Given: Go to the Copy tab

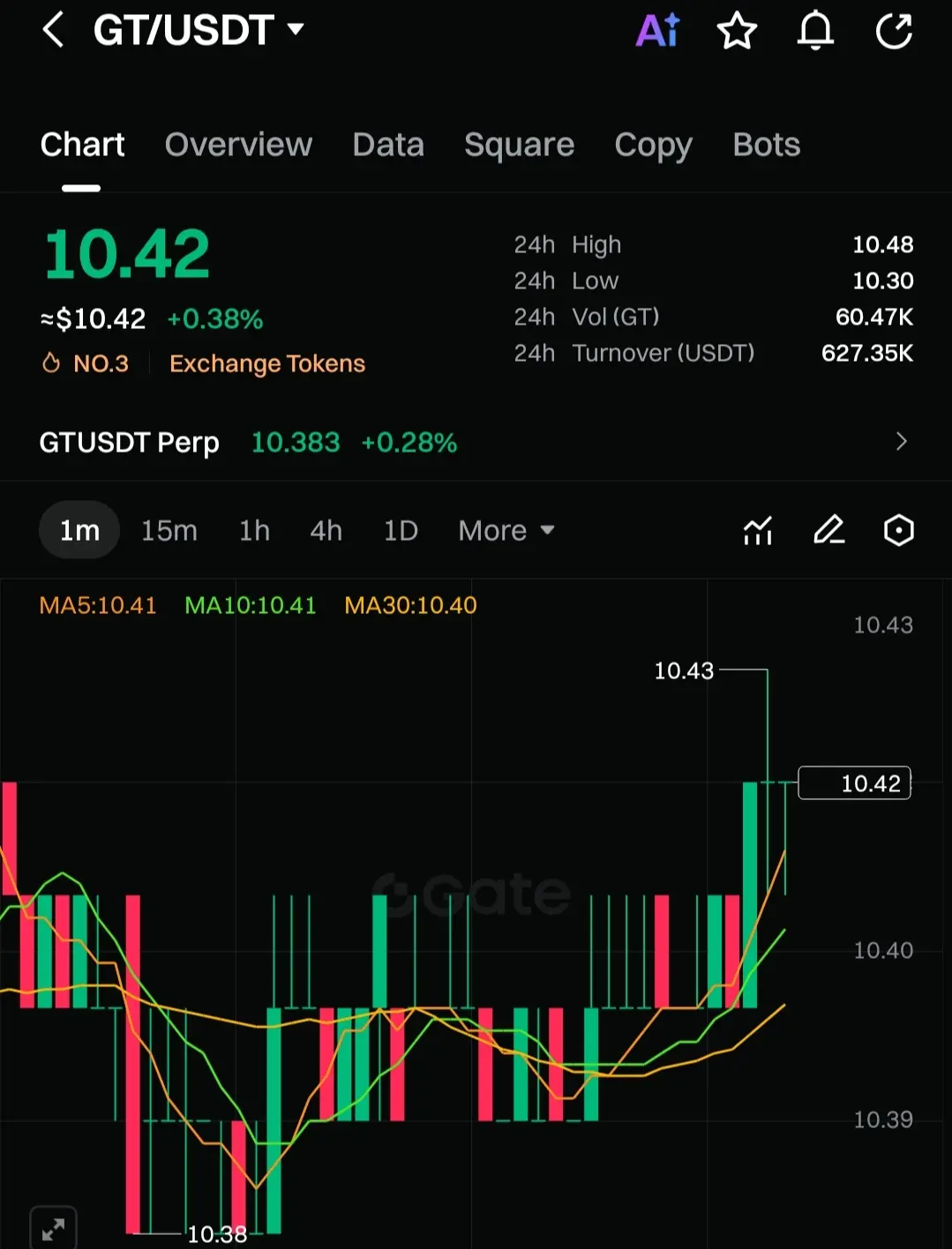Looking at the screenshot, I should click(653, 145).
